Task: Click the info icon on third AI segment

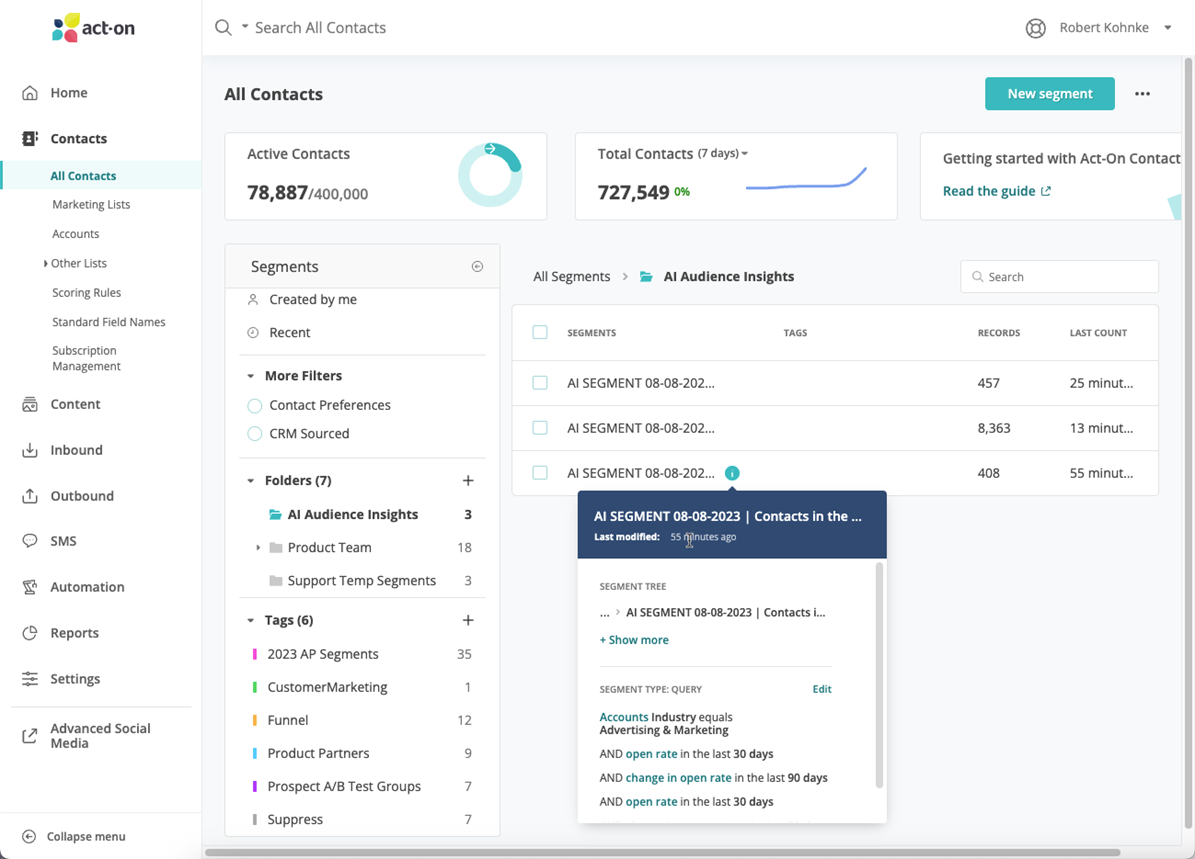Action: tap(732, 473)
